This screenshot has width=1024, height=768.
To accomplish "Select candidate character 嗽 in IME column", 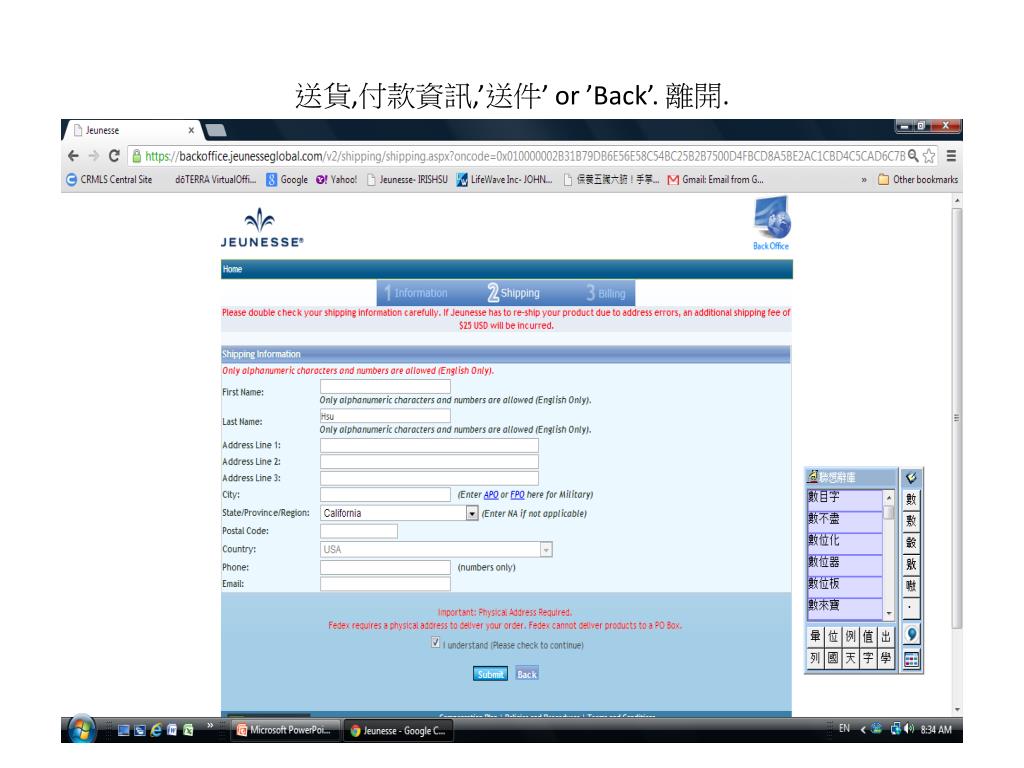I will pyautogui.click(x=911, y=586).
